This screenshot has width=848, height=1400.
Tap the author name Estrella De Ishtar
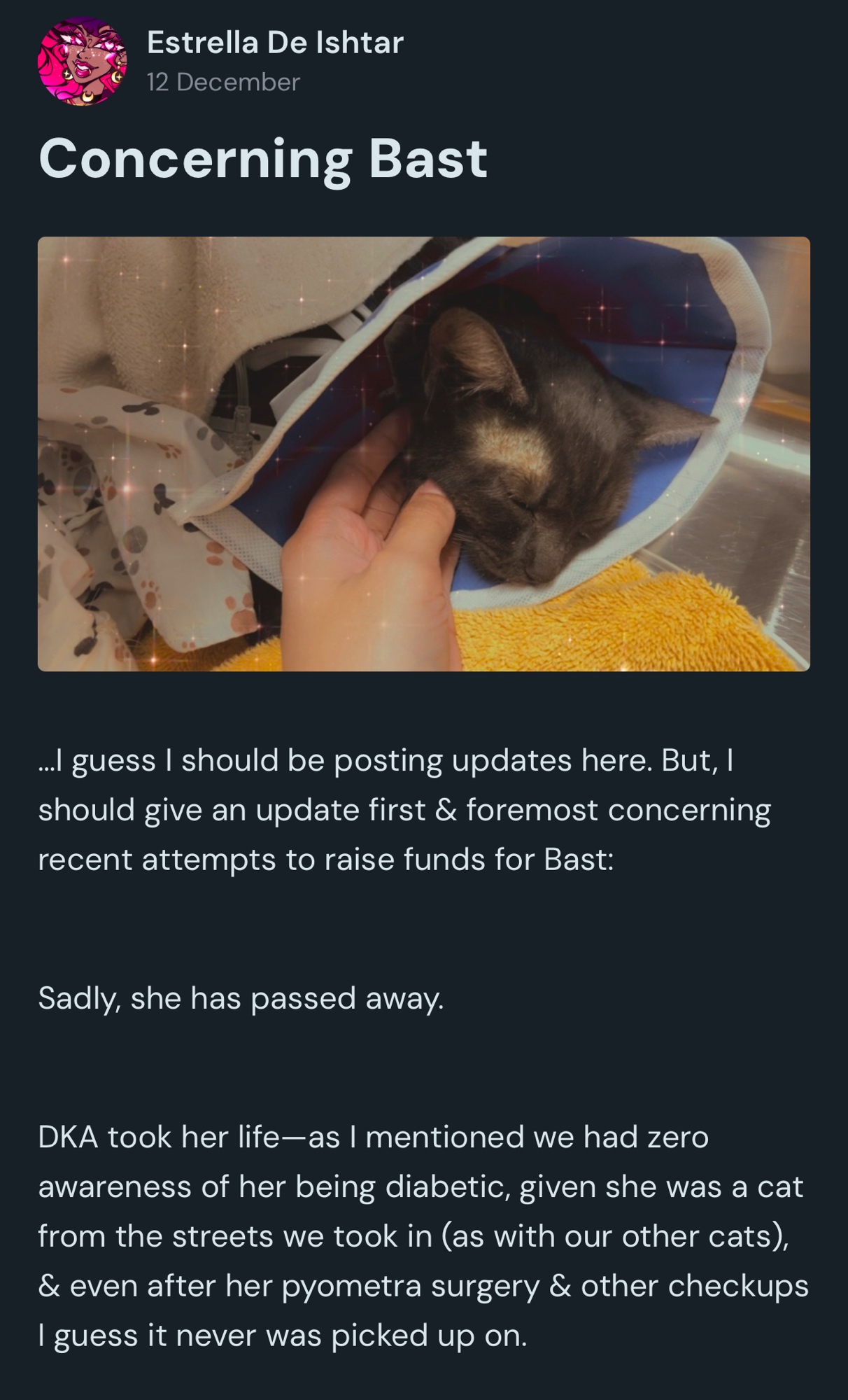[x=275, y=43]
